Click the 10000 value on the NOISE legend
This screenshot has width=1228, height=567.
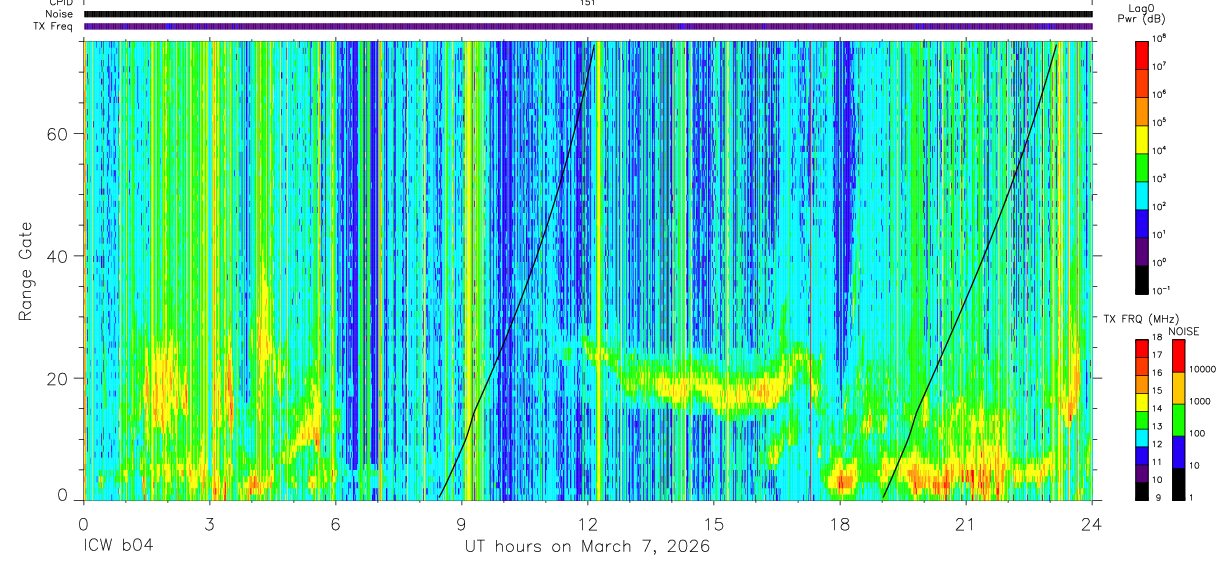pyautogui.click(x=1203, y=369)
